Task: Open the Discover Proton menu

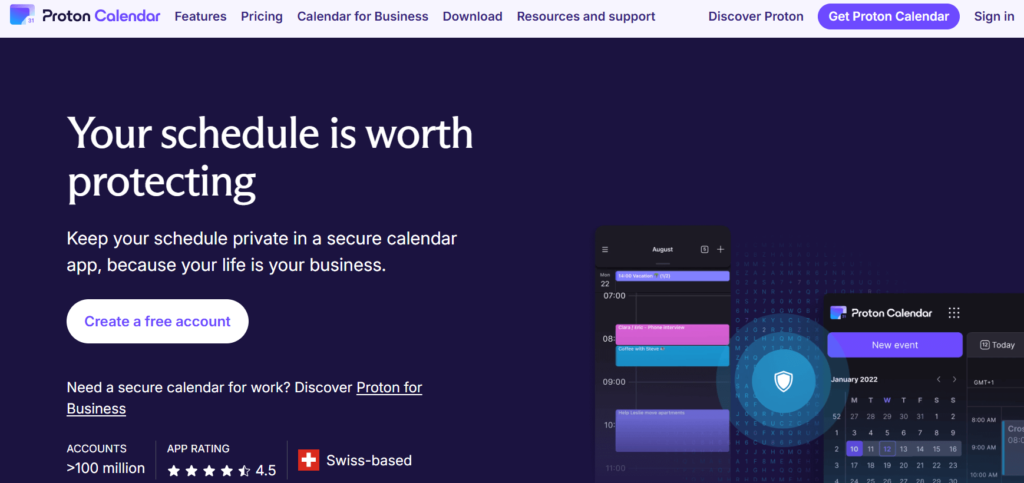Action: click(756, 16)
